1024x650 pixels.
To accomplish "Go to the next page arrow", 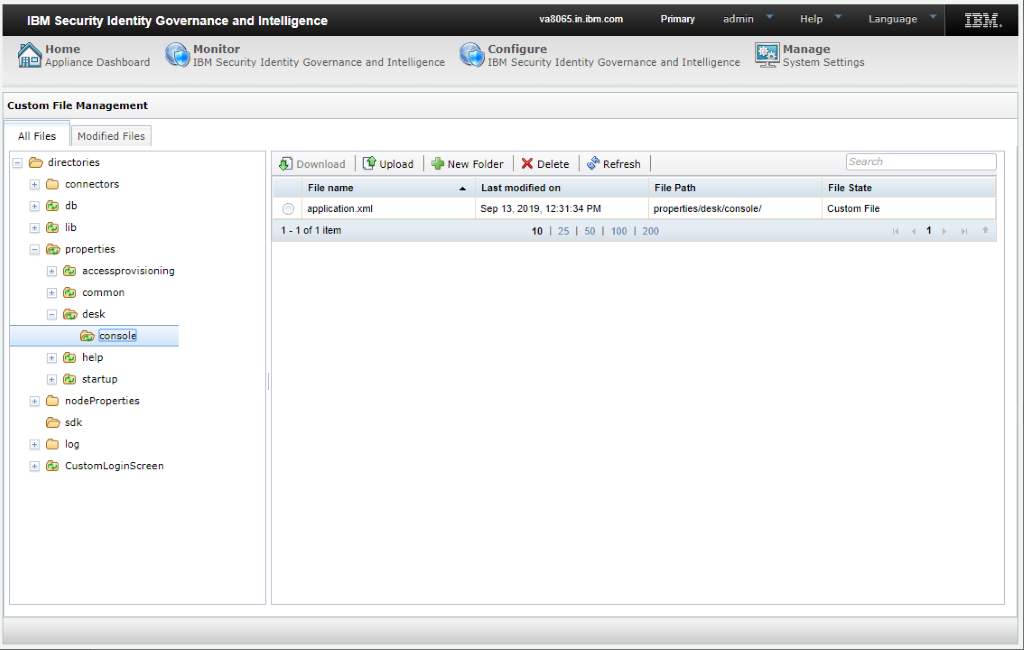I will pos(944,231).
